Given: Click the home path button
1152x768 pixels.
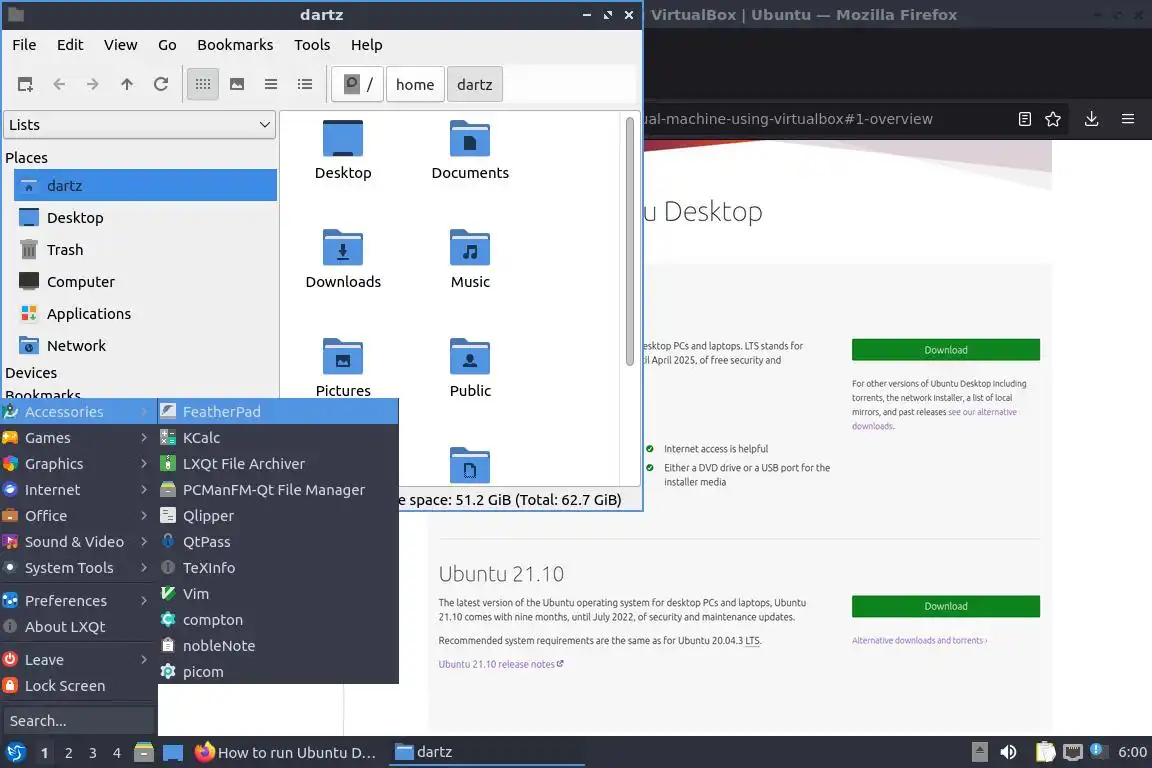Looking at the screenshot, I should click(x=415, y=85).
